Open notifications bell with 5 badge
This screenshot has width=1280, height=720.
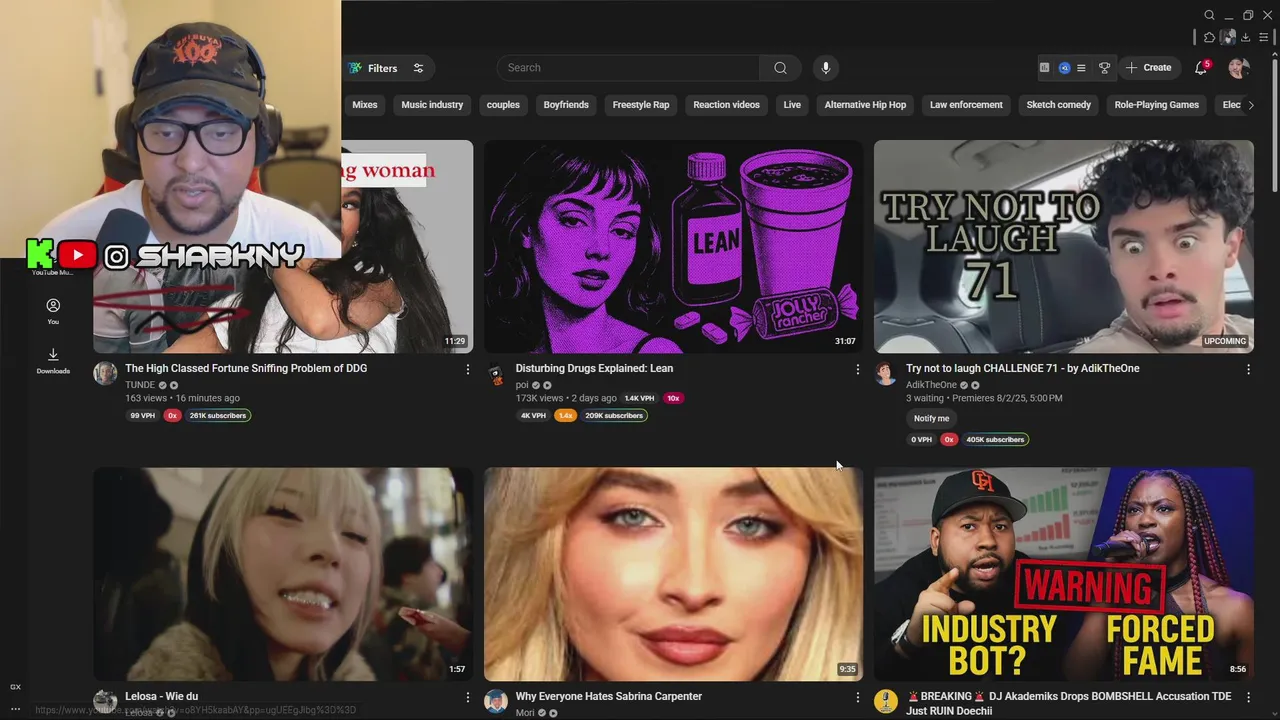click(x=1201, y=68)
